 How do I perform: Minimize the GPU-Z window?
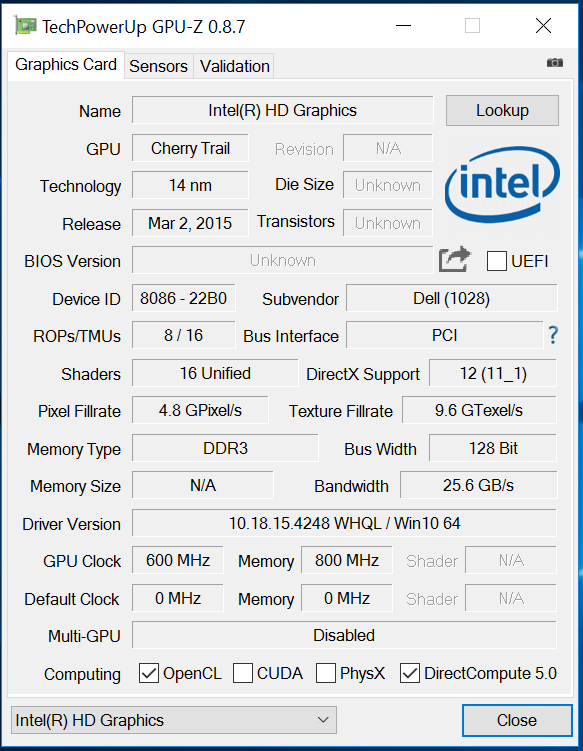[403, 25]
